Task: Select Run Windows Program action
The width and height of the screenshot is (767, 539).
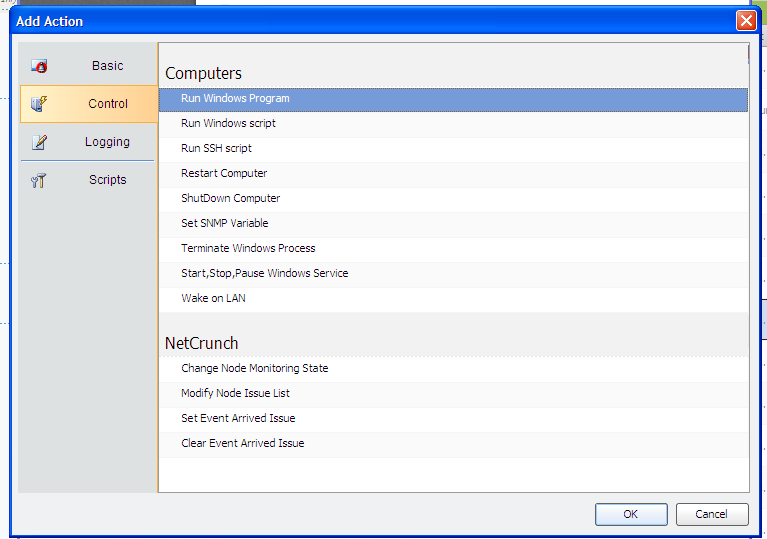Action: 235,99
